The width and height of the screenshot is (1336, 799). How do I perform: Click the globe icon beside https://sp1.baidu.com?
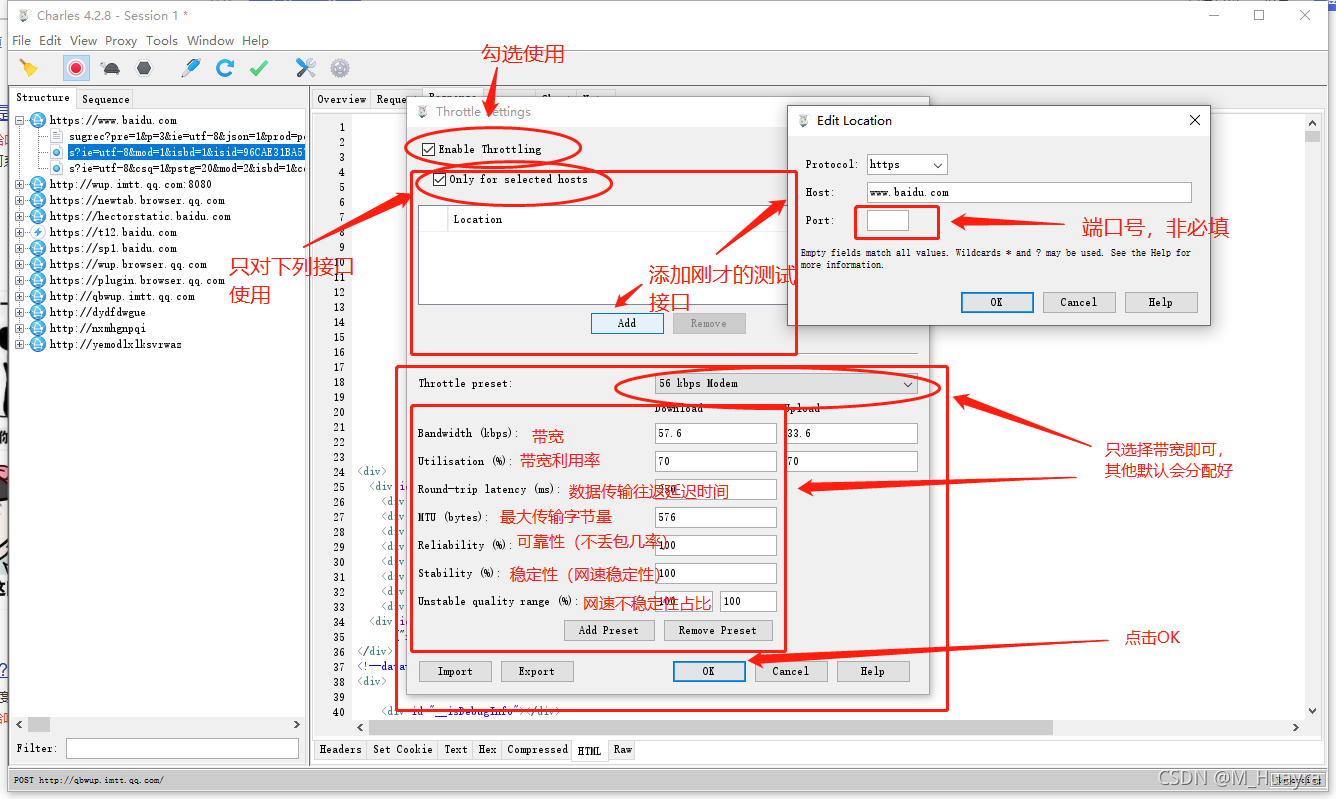coord(38,248)
